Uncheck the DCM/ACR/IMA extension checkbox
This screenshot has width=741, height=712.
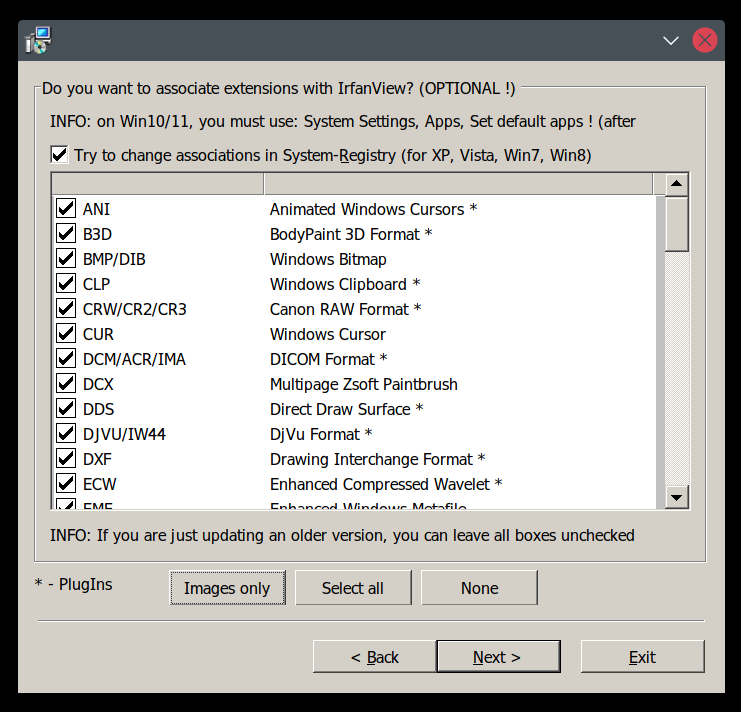[x=66, y=359]
